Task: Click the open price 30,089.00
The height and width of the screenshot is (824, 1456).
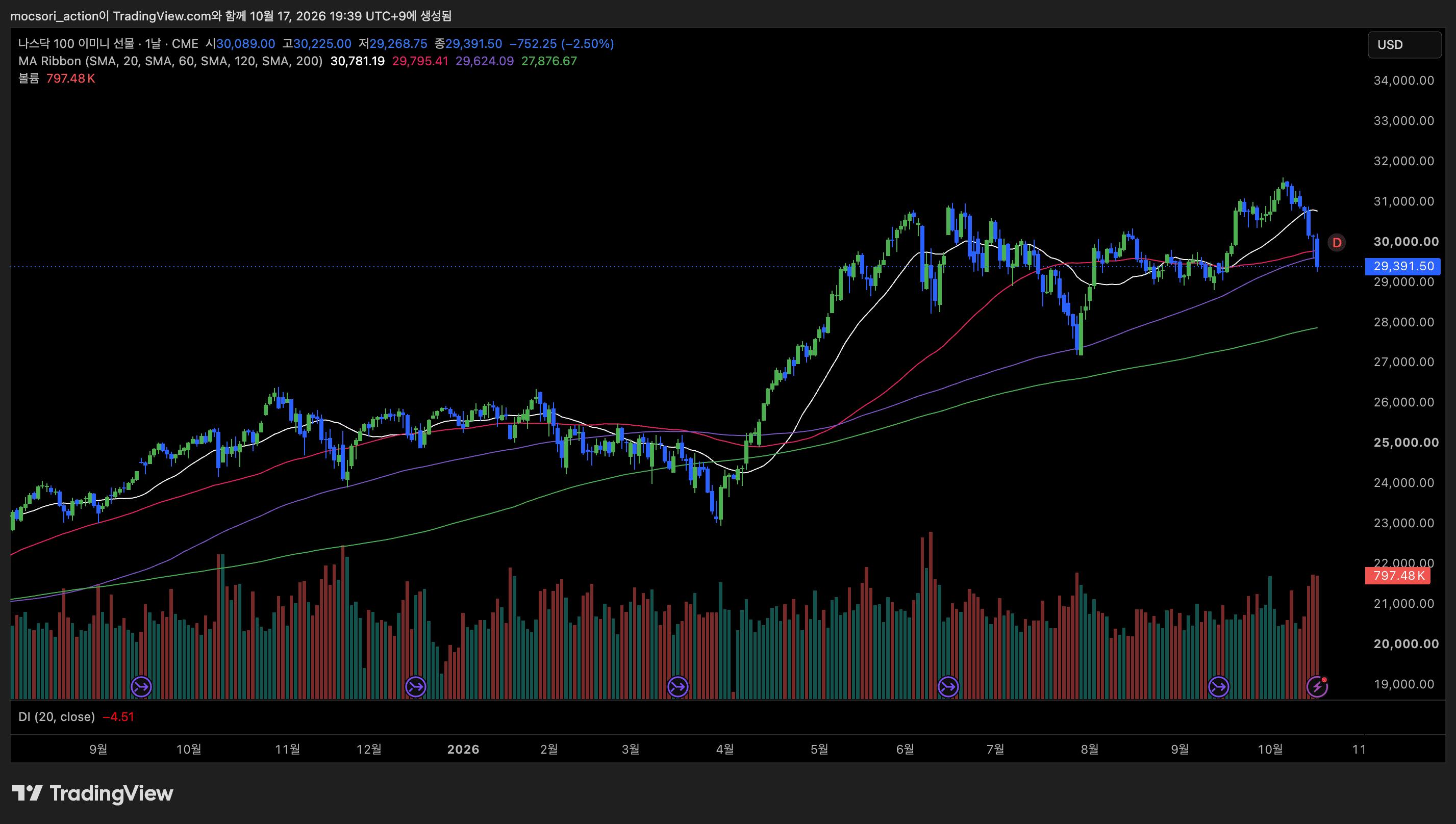Action: click(x=246, y=43)
